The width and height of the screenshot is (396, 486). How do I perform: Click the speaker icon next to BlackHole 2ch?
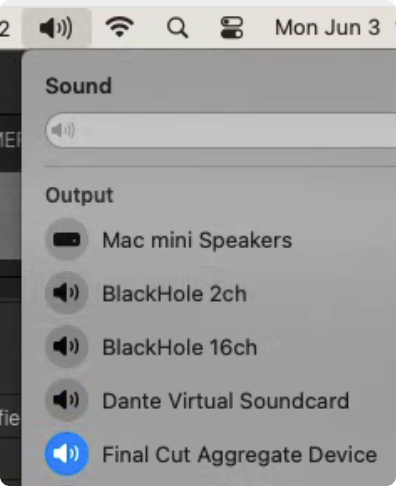[x=67, y=293]
